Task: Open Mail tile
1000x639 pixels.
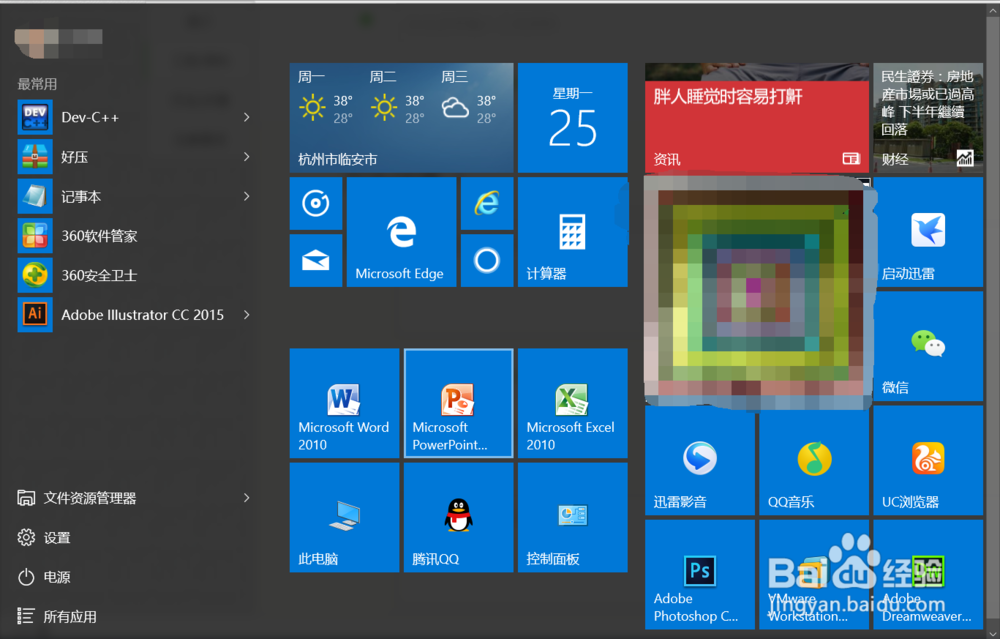Action: pyautogui.click(x=316, y=261)
